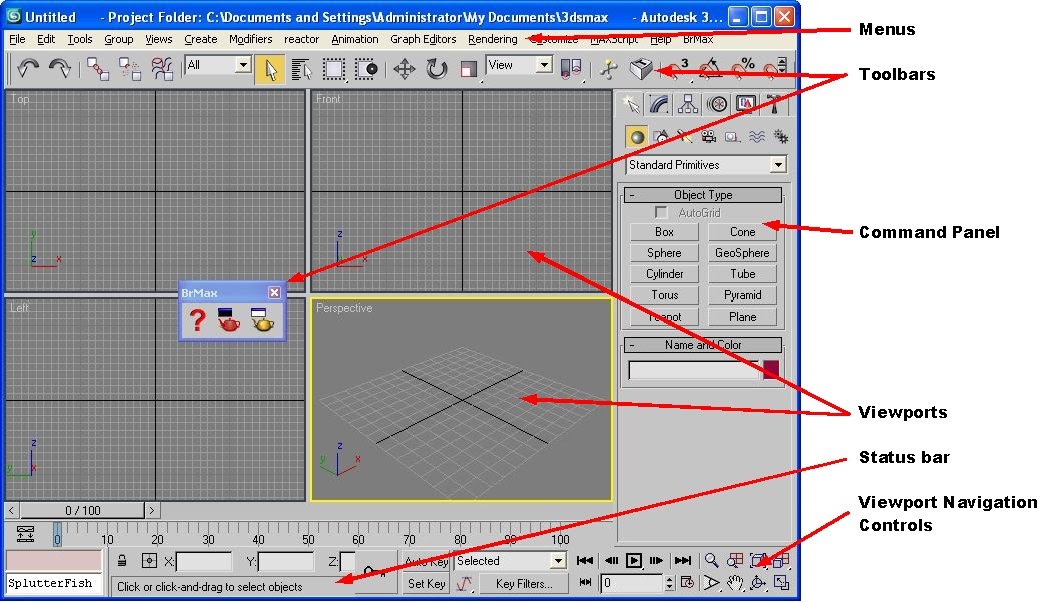Click the red teapot icon in BrMax toolbar
Screen dimensions: 1040x602
click(x=229, y=320)
